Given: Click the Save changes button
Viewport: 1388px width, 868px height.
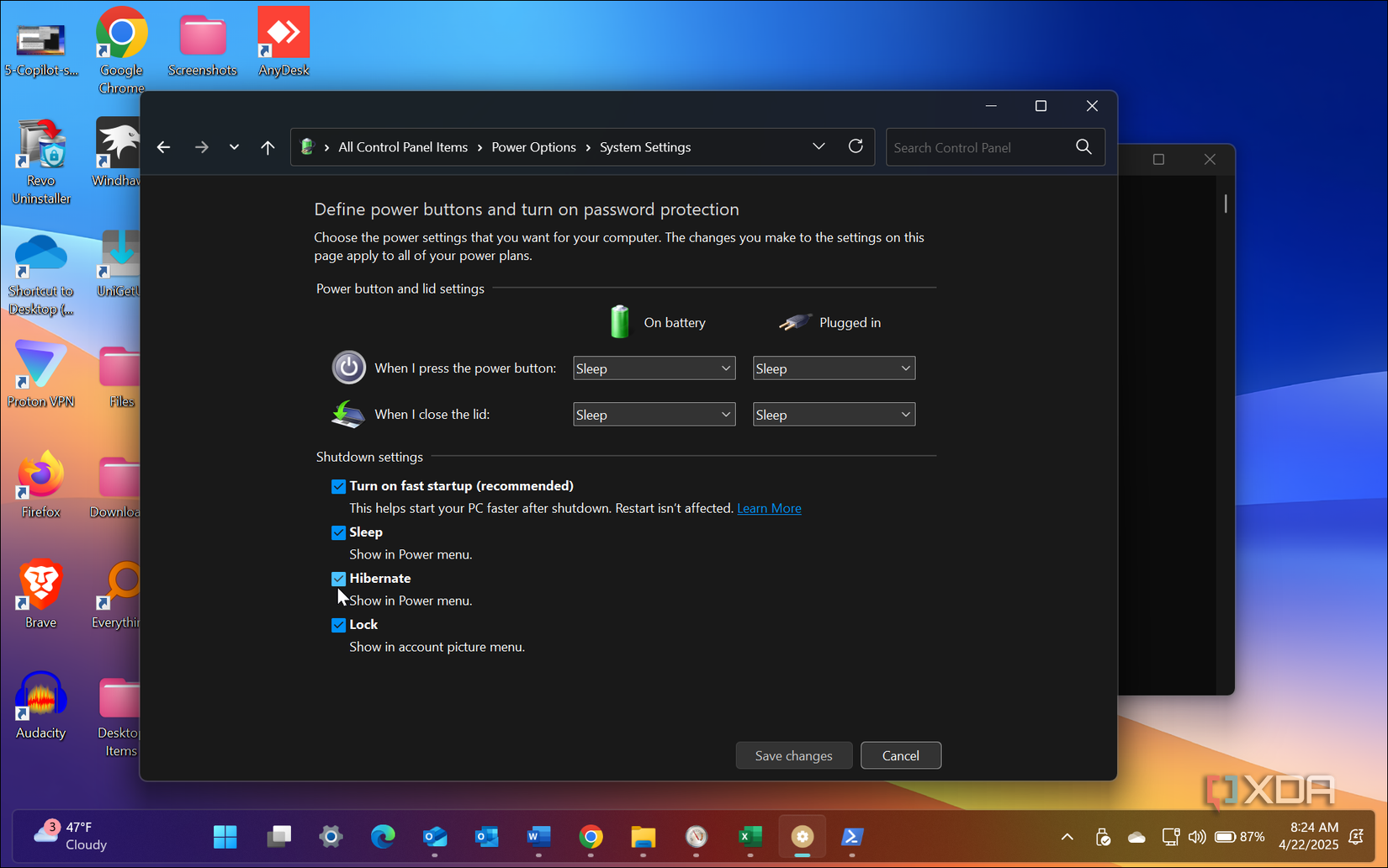Looking at the screenshot, I should tap(793, 754).
